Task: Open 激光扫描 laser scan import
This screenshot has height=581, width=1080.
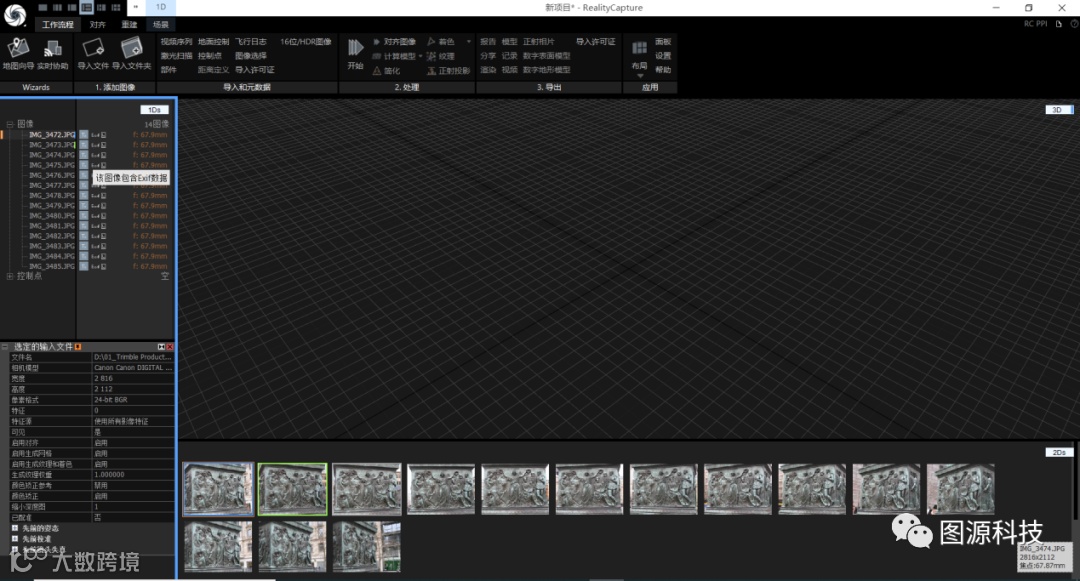Action: [176, 56]
